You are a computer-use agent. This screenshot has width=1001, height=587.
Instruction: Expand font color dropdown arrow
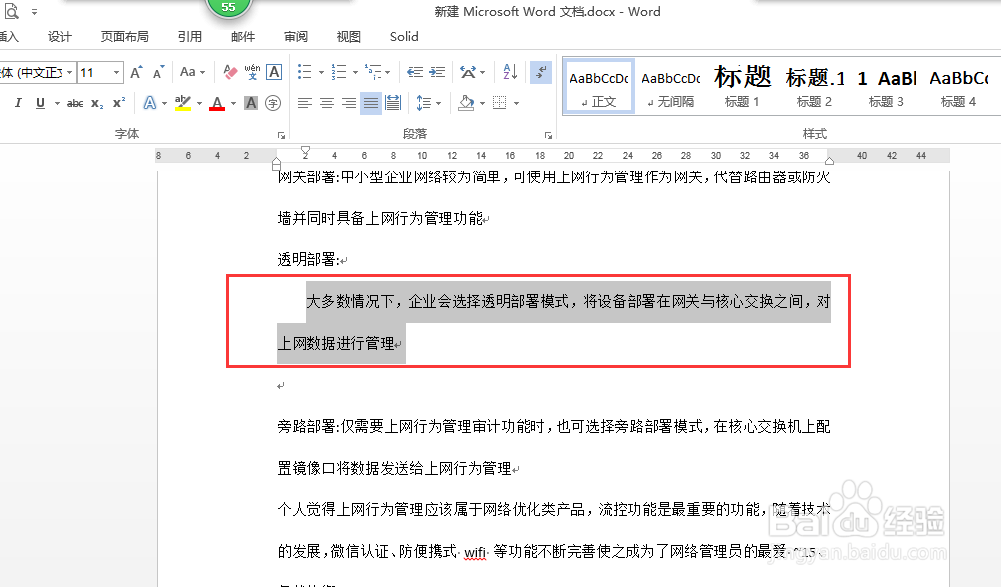click(233, 103)
